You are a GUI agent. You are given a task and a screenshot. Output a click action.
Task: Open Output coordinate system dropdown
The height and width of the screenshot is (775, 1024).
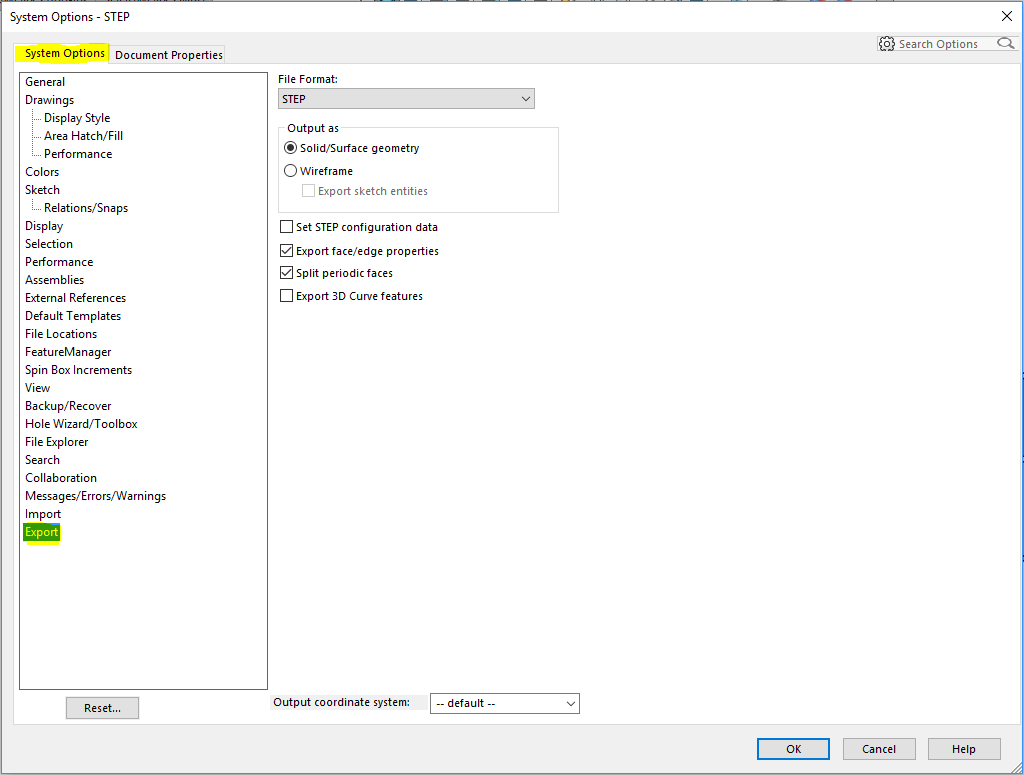pyautogui.click(x=505, y=703)
